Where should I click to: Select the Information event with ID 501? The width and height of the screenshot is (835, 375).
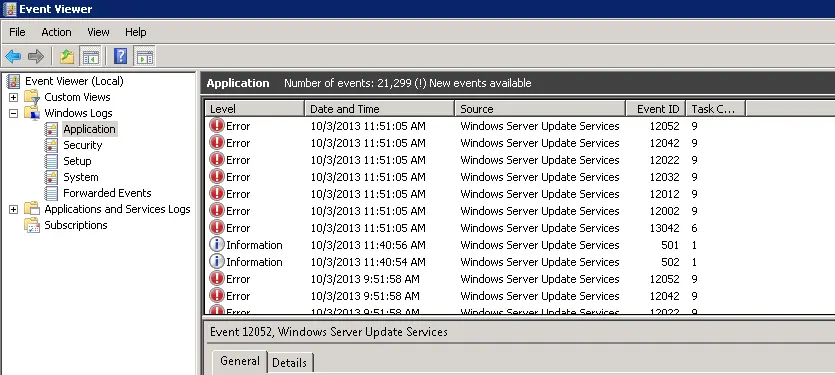click(519, 245)
